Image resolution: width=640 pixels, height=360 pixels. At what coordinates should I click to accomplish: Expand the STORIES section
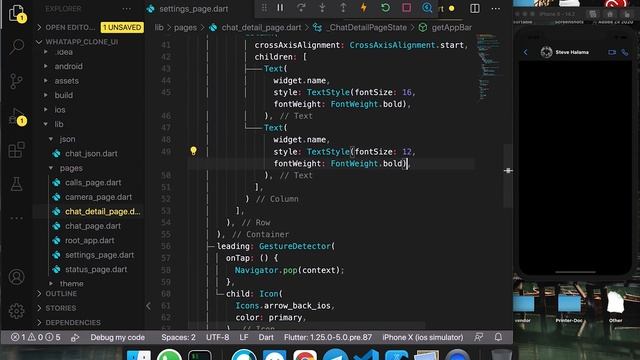click(x=60, y=308)
